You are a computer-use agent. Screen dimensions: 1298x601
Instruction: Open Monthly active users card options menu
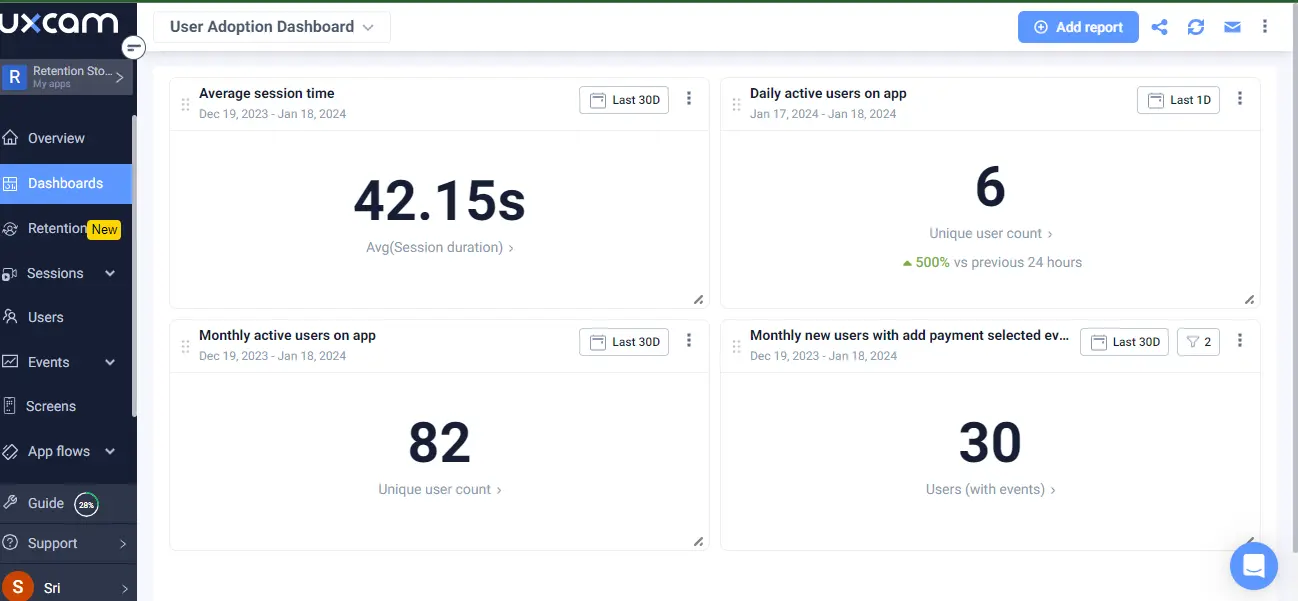pyautogui.click(x=689, y=340)
